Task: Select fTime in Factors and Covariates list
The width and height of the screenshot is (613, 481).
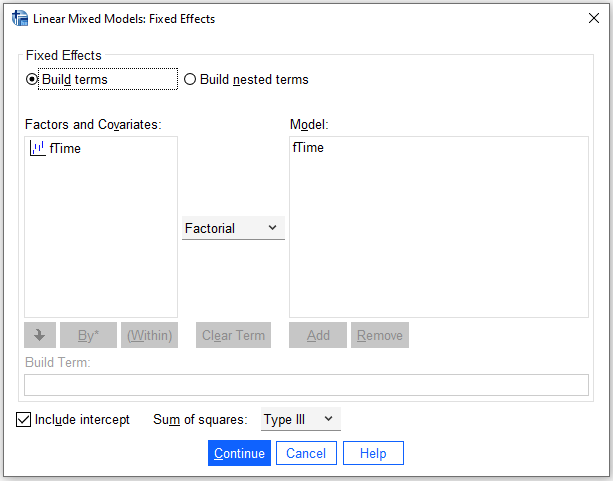Action: pos(65,149)
